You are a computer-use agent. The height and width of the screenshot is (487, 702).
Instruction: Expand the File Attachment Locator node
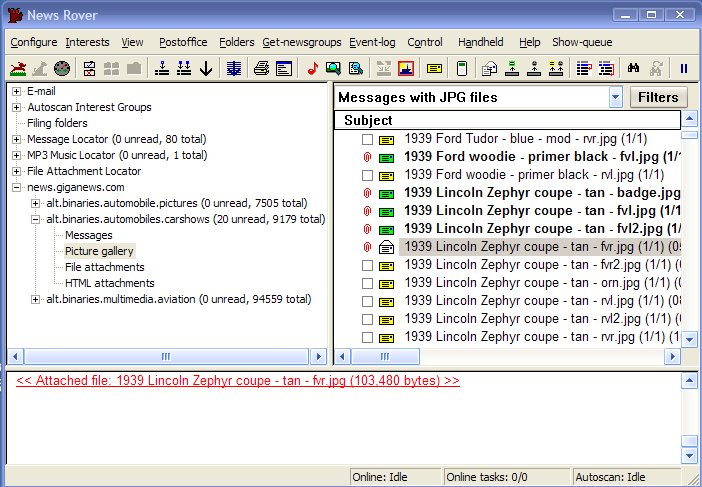(17, 171)
